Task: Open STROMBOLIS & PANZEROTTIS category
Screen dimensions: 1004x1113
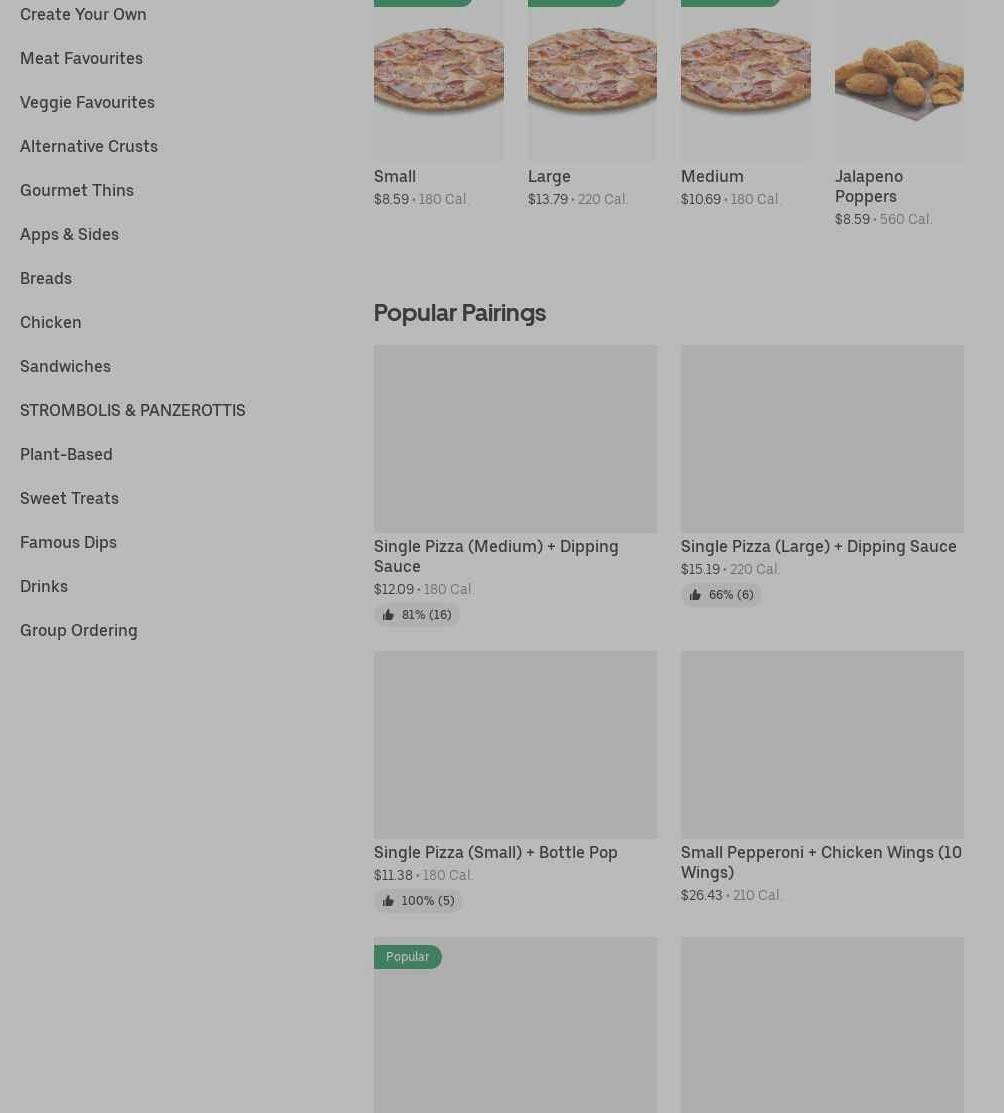Action: click(x=132, y=410)
